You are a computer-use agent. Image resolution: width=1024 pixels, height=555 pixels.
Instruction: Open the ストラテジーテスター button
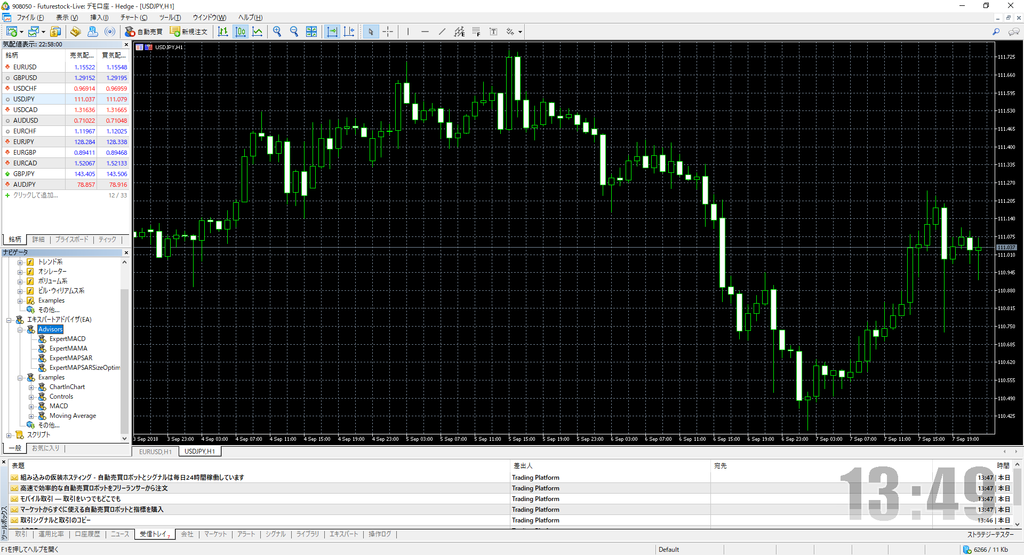991,534
